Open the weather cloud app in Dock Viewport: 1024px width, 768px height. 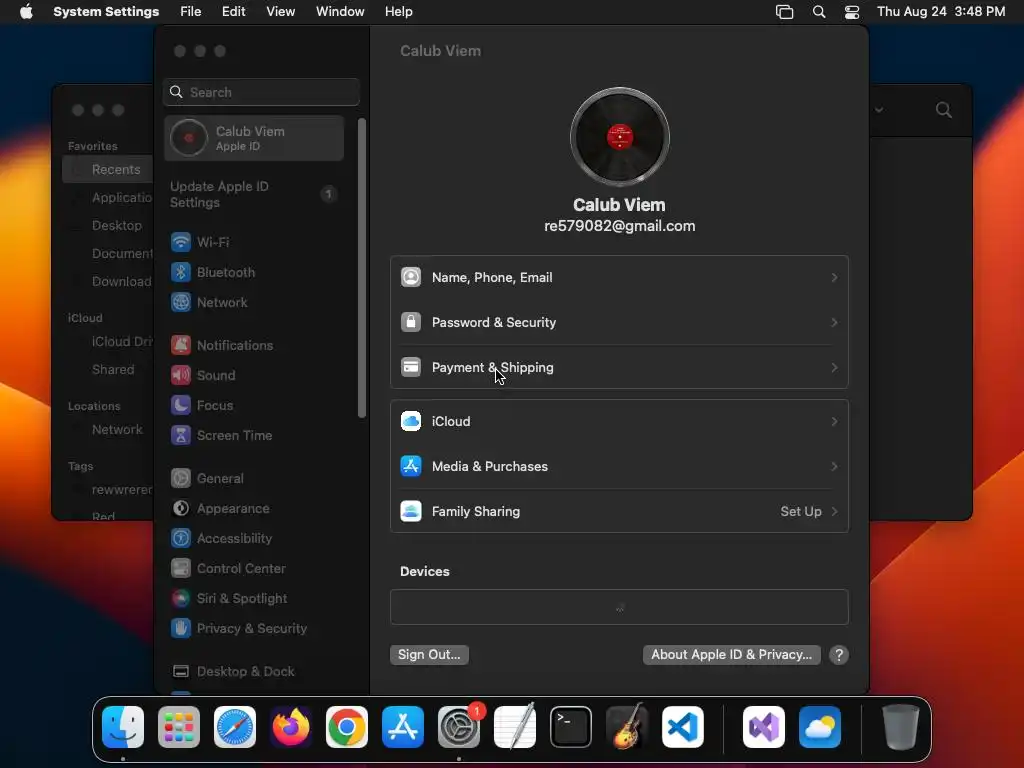coord(820,727)
